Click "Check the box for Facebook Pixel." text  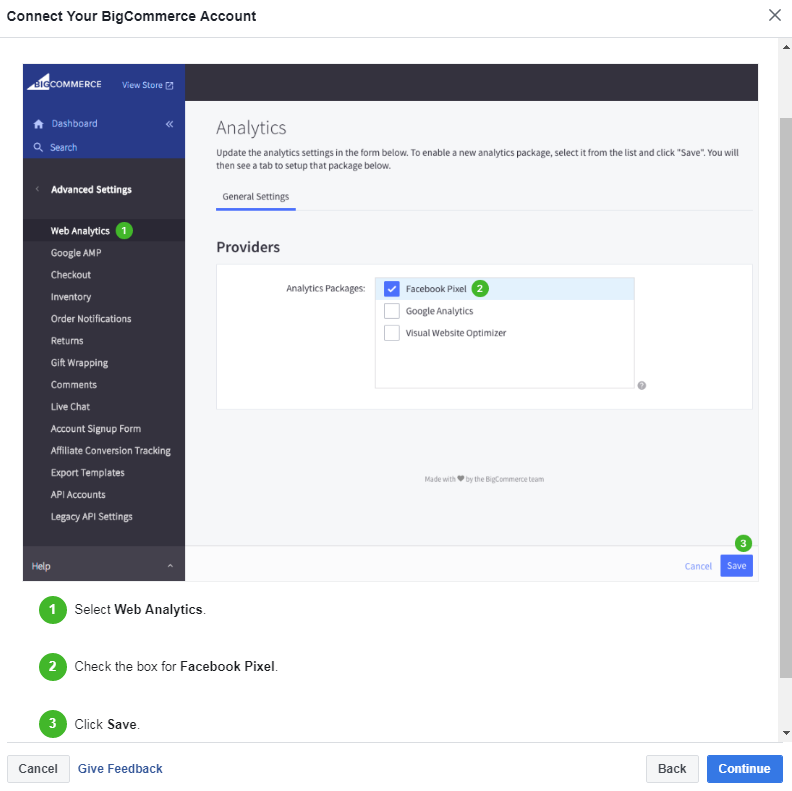pyautogui.click(x=176, y=666)
